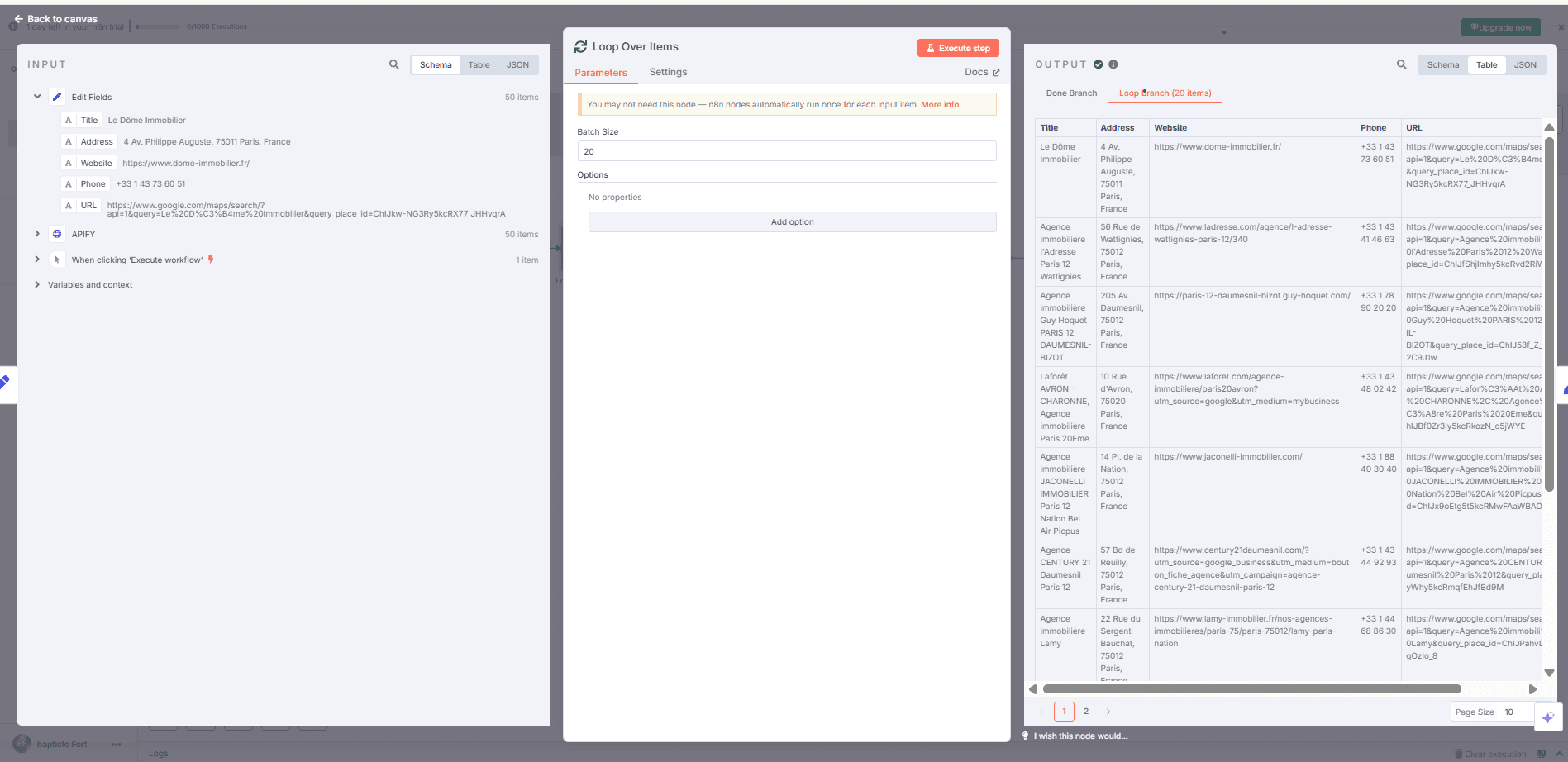Image resolution: width=1568 pixels, height=762 pixels.
Task: Go to next output page arrow
Action: pyautogui.click(x=1108, y=711)
